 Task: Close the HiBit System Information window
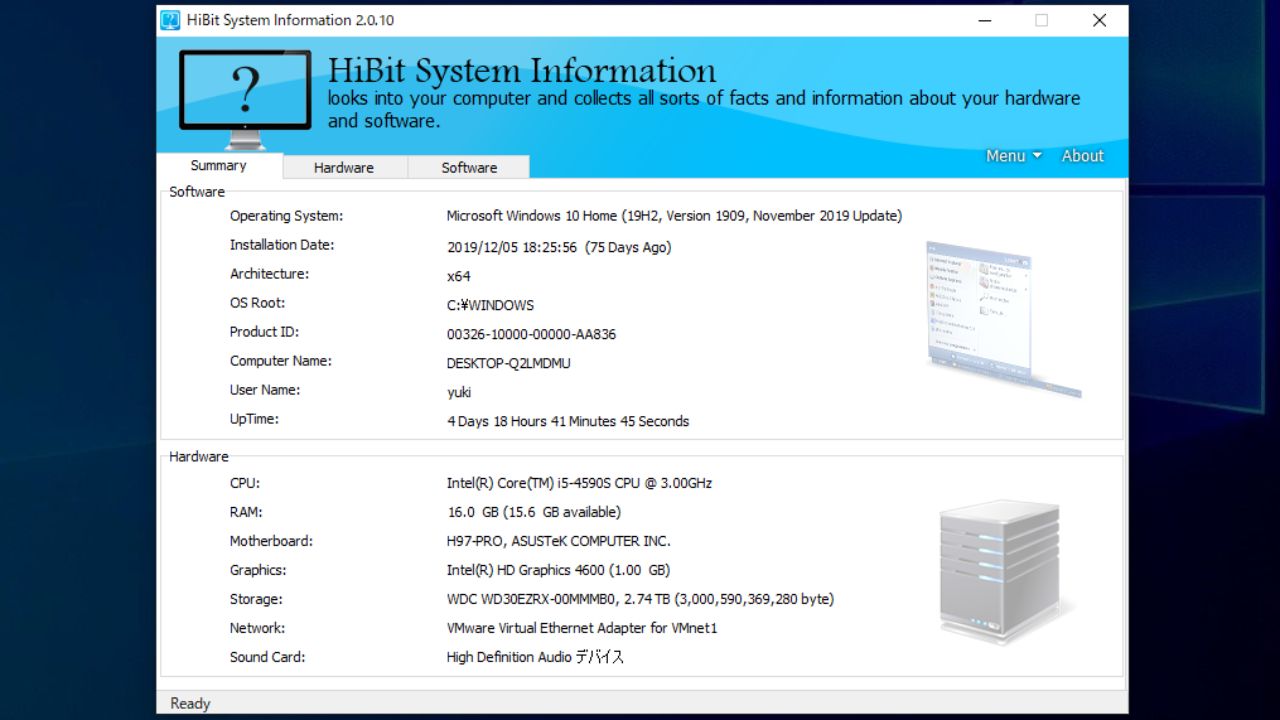1099,20
